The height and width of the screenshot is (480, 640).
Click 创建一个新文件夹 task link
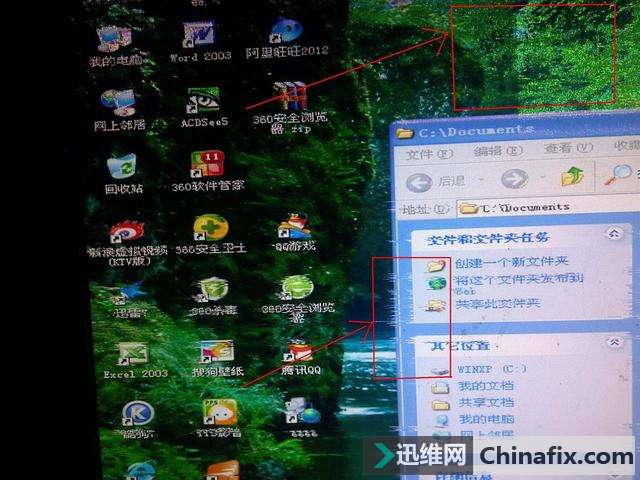[x=512, y=262]
